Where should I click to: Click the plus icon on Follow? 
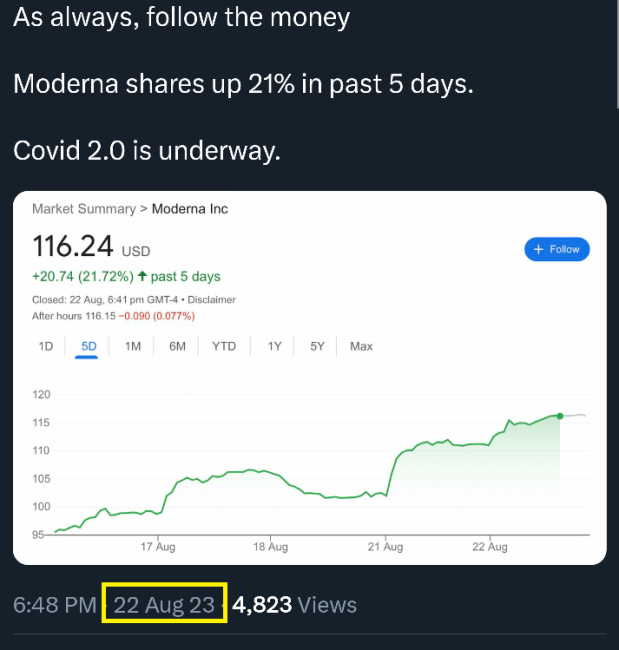coord(539,249)
